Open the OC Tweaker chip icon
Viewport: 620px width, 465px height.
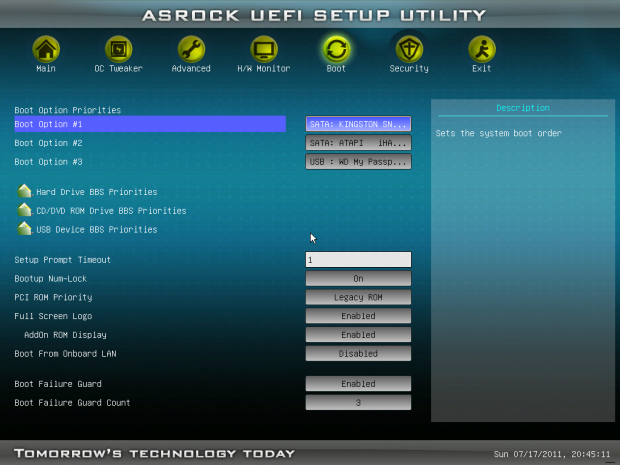pyautogui.click(x=118, y=49)
